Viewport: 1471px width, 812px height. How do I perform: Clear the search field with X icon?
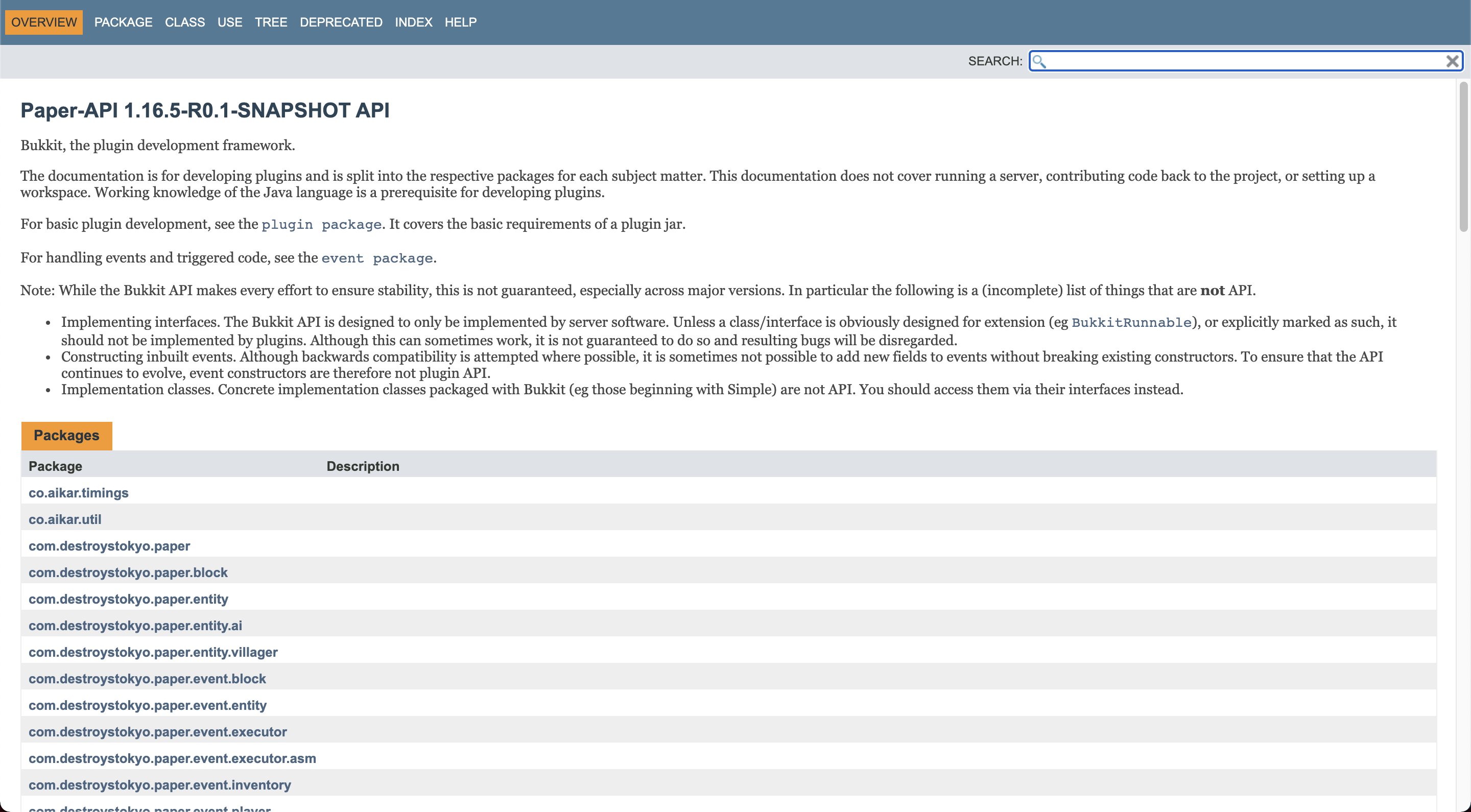(x=1452, y=61)
